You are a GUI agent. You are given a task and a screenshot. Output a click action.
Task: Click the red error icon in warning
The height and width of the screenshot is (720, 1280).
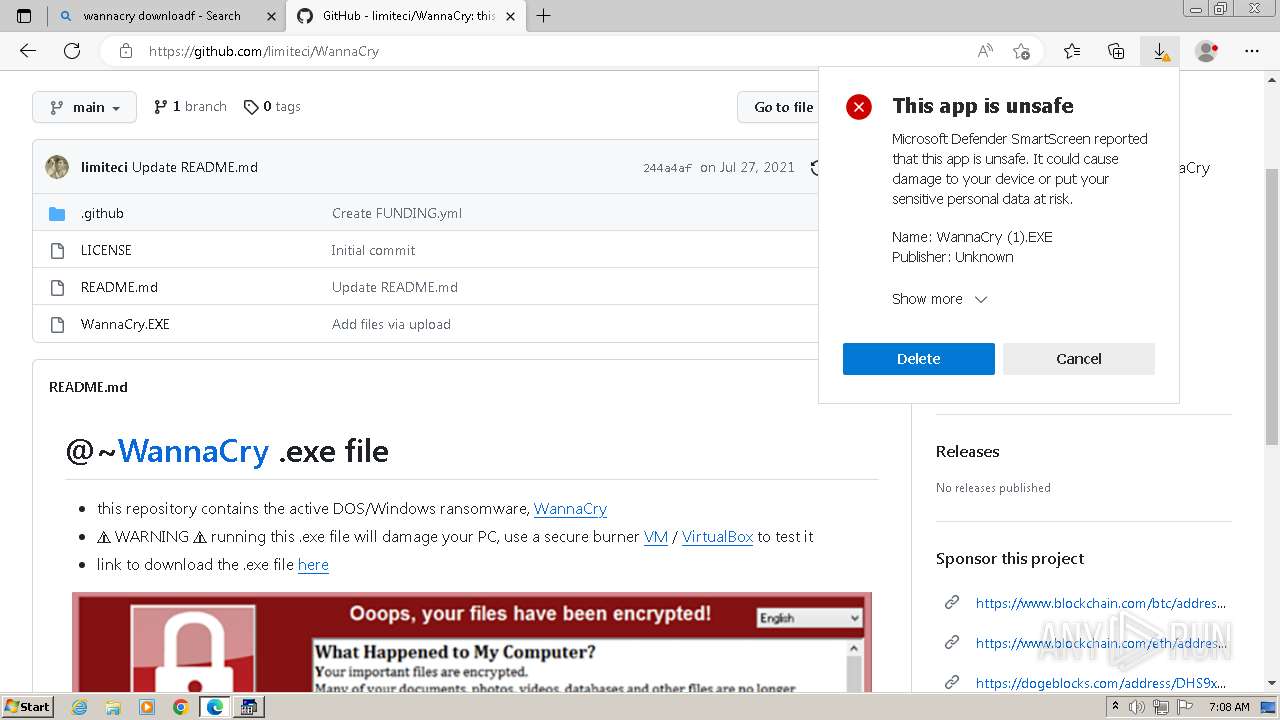tap(859, 107)
